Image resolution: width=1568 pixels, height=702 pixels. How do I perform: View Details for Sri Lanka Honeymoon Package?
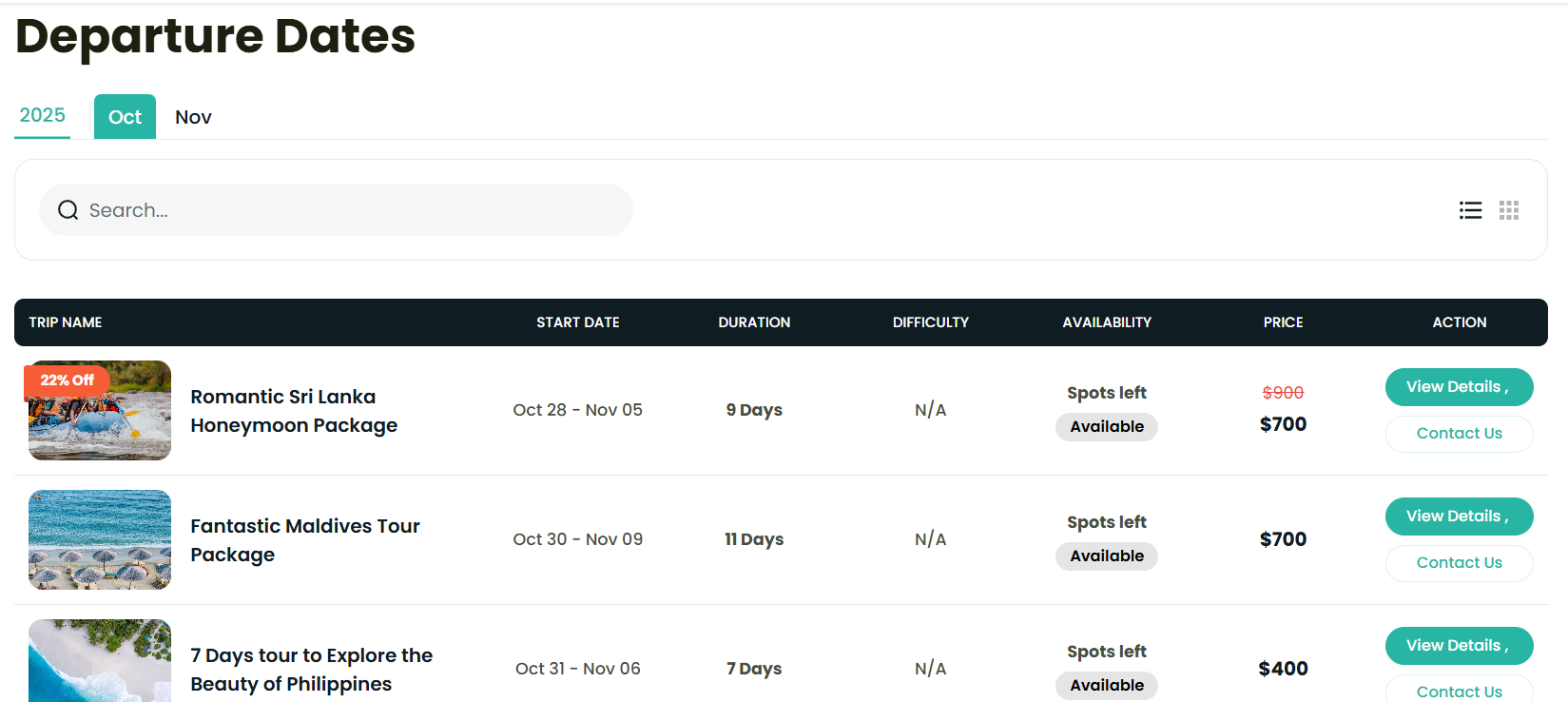tap(1459, 387)
